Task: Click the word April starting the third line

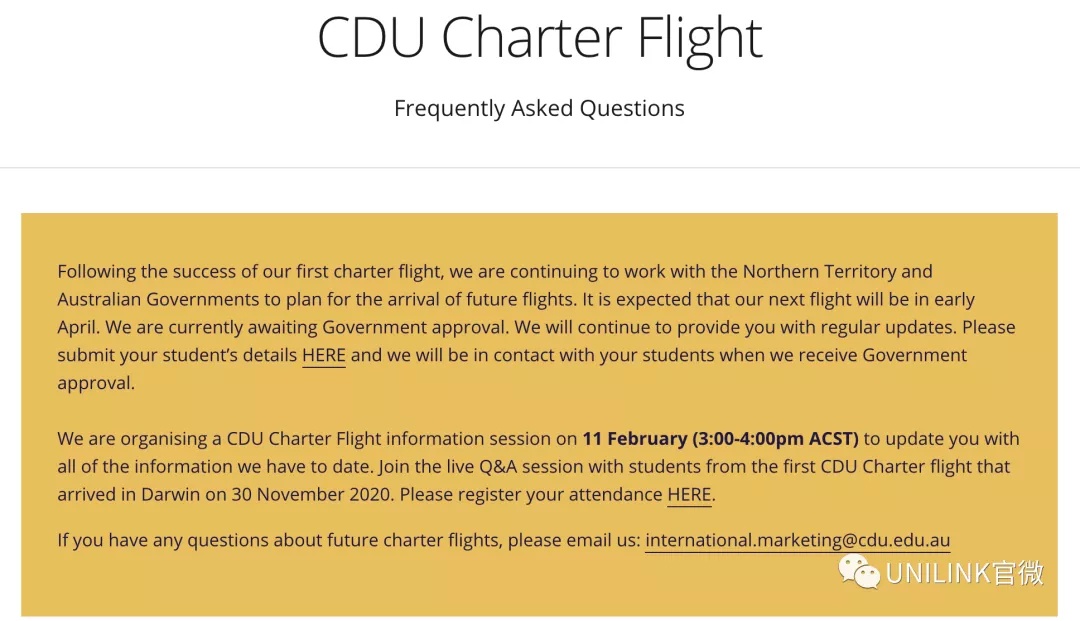Action: click(78, 328)
